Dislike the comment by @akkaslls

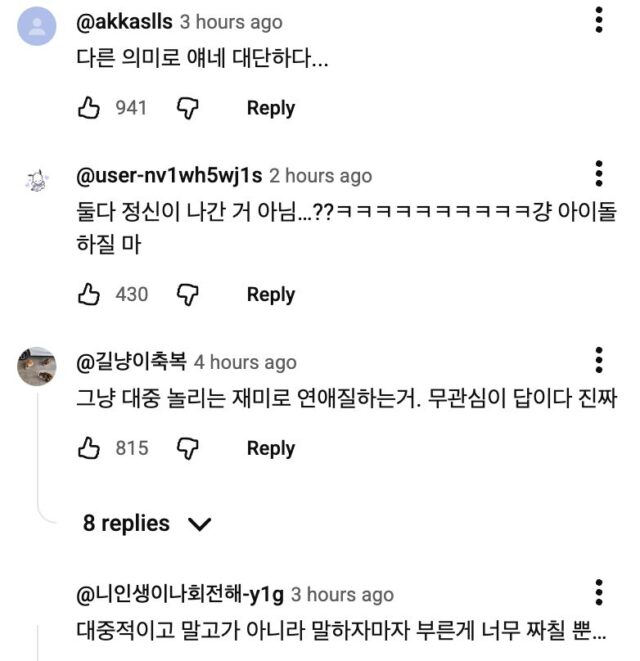[x=188, y=108]
